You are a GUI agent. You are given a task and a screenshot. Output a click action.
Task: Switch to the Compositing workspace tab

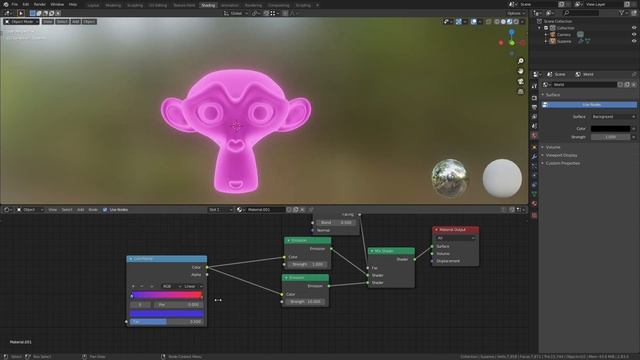278,5
